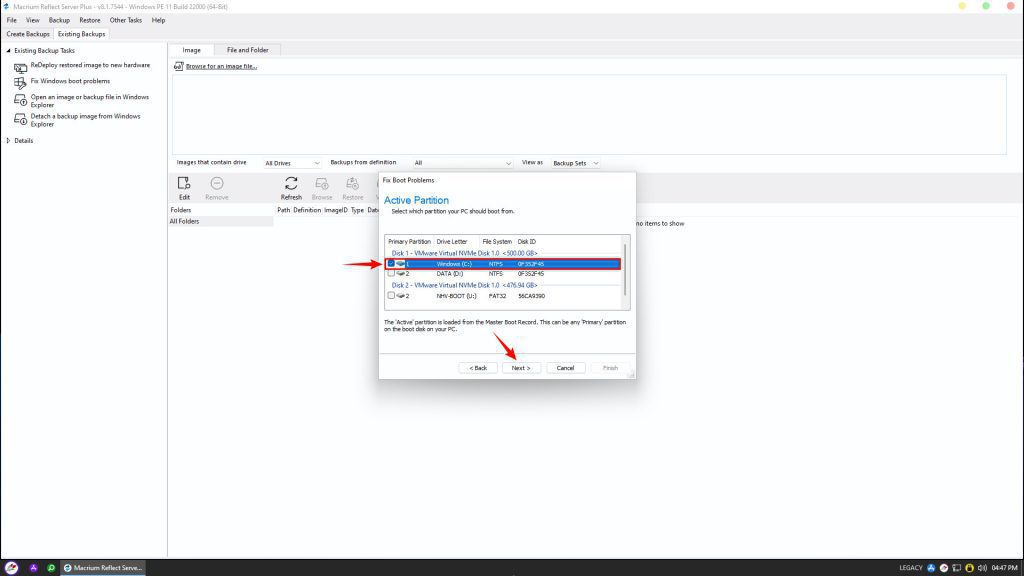Viewport: 1024px width, 576px height.
Task: Open the Help menu
Action: [158, 20]
